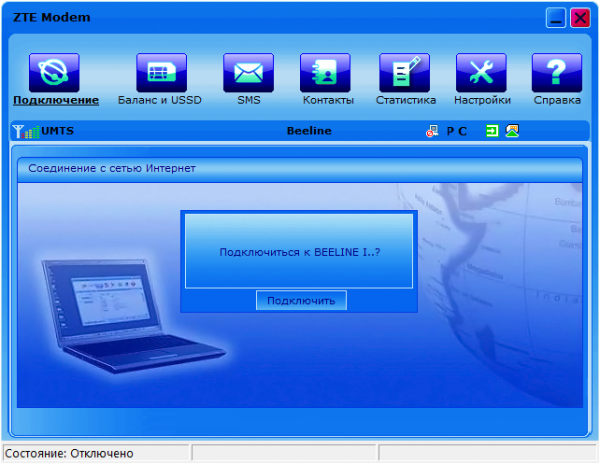600x464 pixels.
Task: Minimize the ZTE Modem window
Action: tap(556, 18)
